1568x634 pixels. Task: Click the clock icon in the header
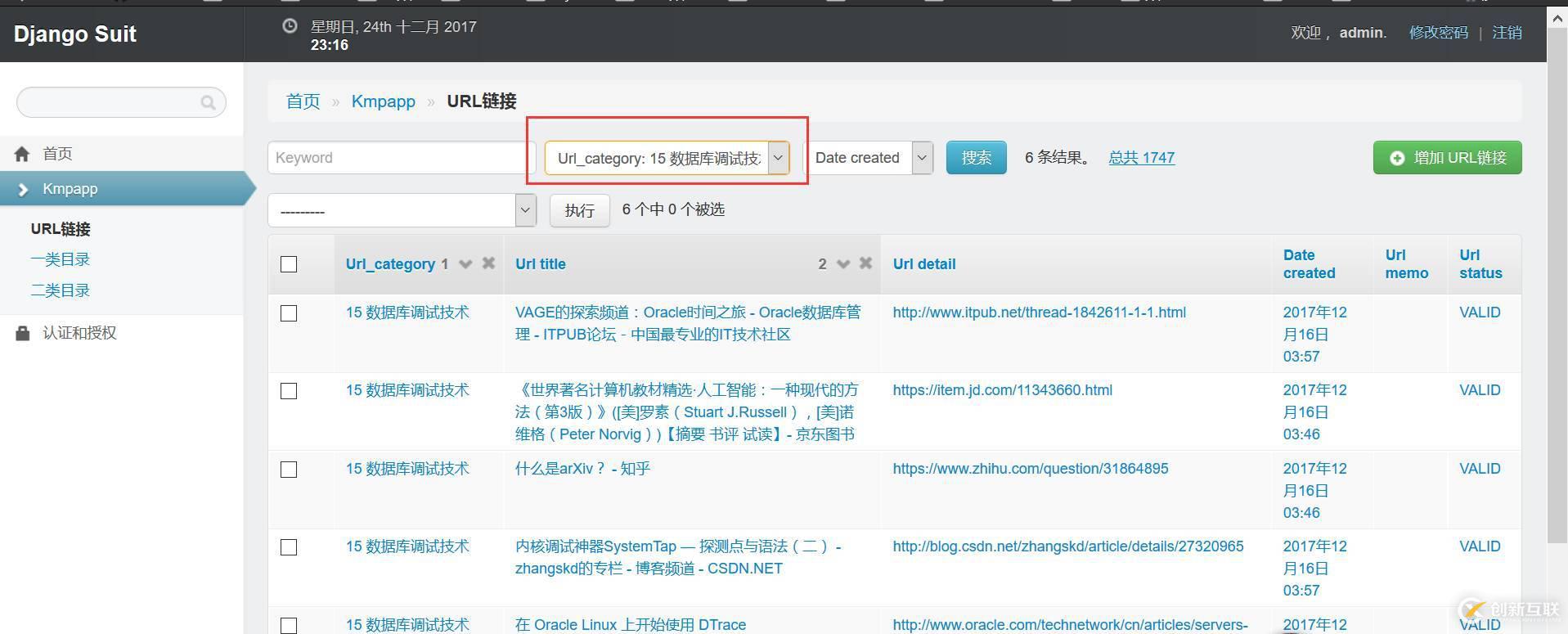(x=290, y=26)
